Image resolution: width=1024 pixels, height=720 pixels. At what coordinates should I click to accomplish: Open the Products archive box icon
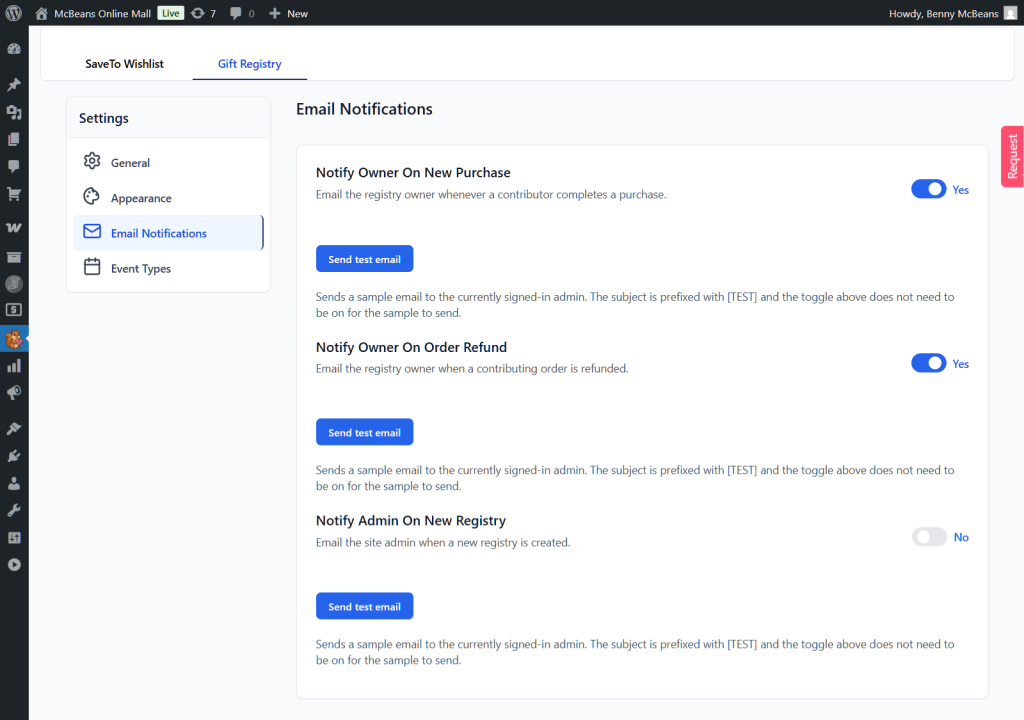click(x=14, y=257)
